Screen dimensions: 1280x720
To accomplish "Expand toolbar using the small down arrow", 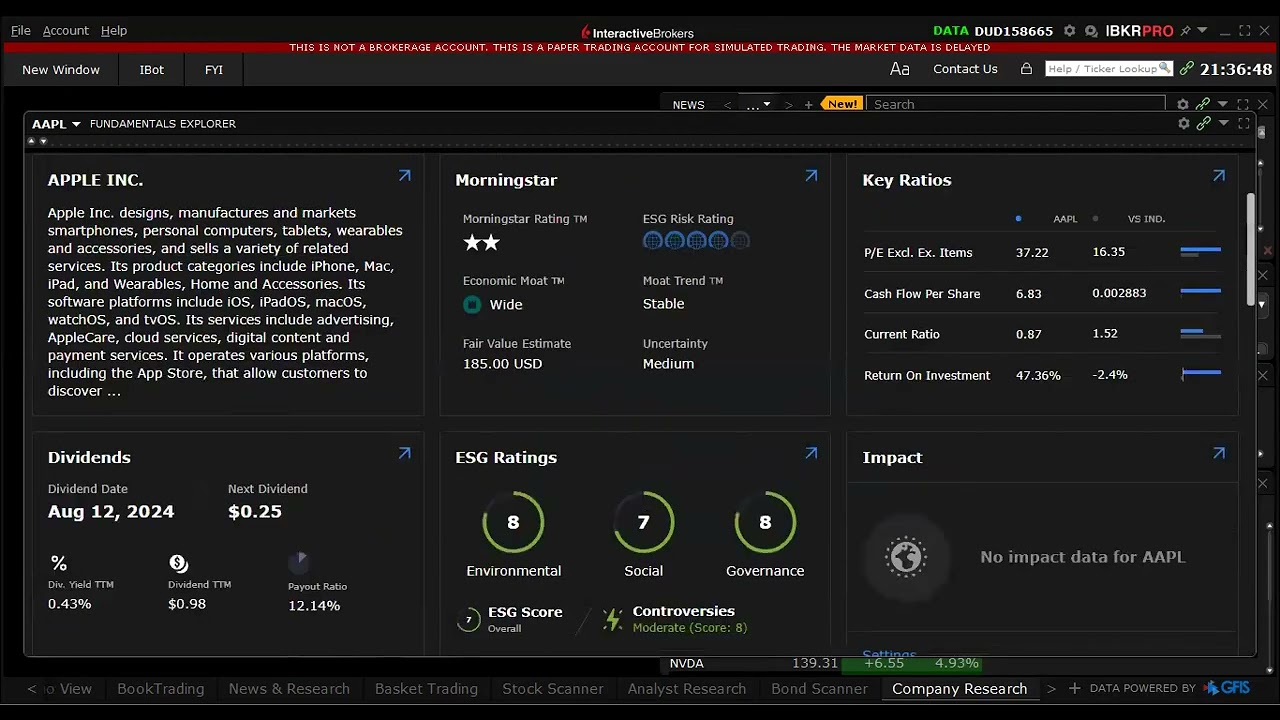I will (42, 140).
